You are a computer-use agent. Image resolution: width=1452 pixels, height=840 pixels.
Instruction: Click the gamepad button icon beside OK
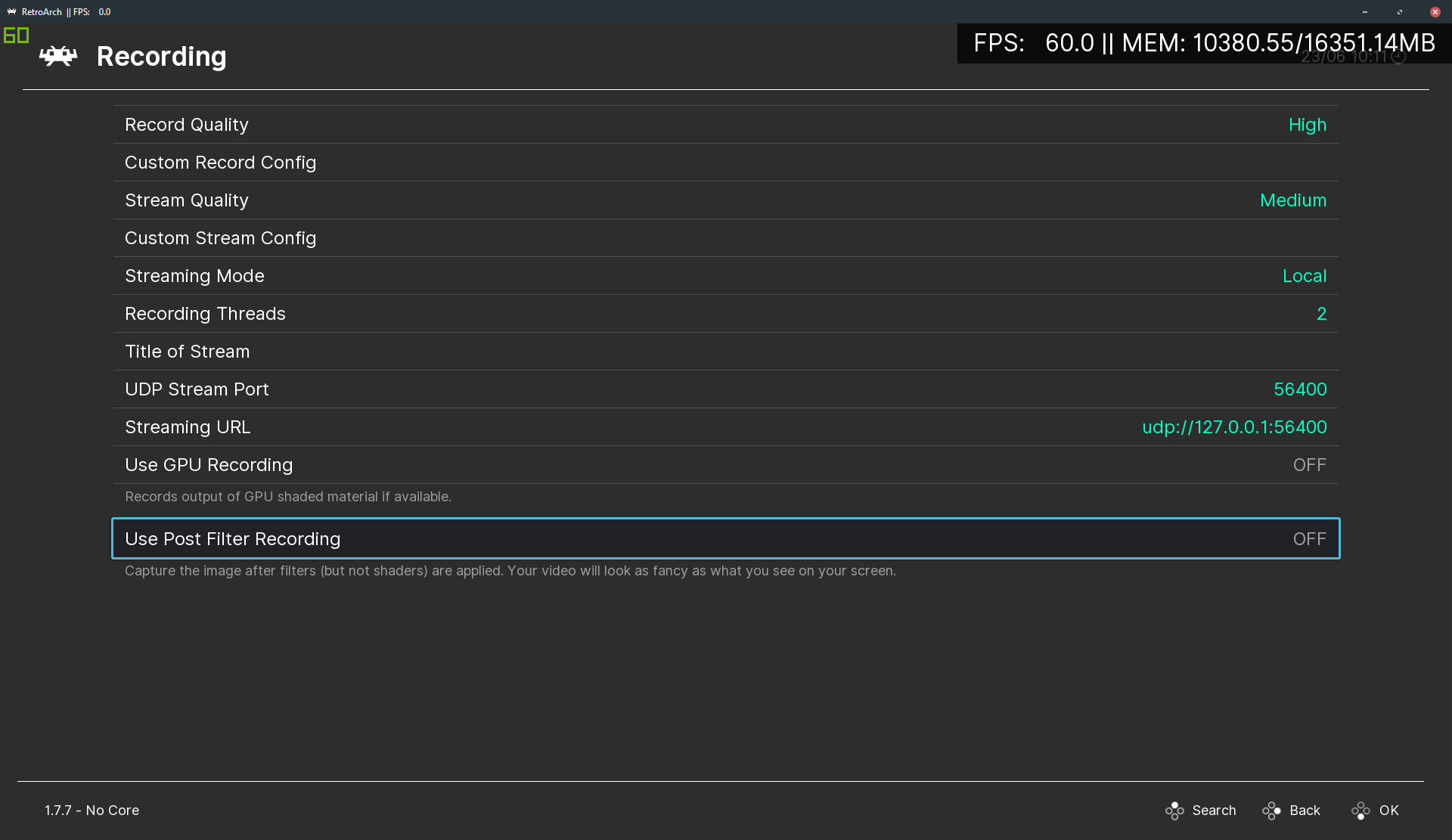click(1361, 811)
